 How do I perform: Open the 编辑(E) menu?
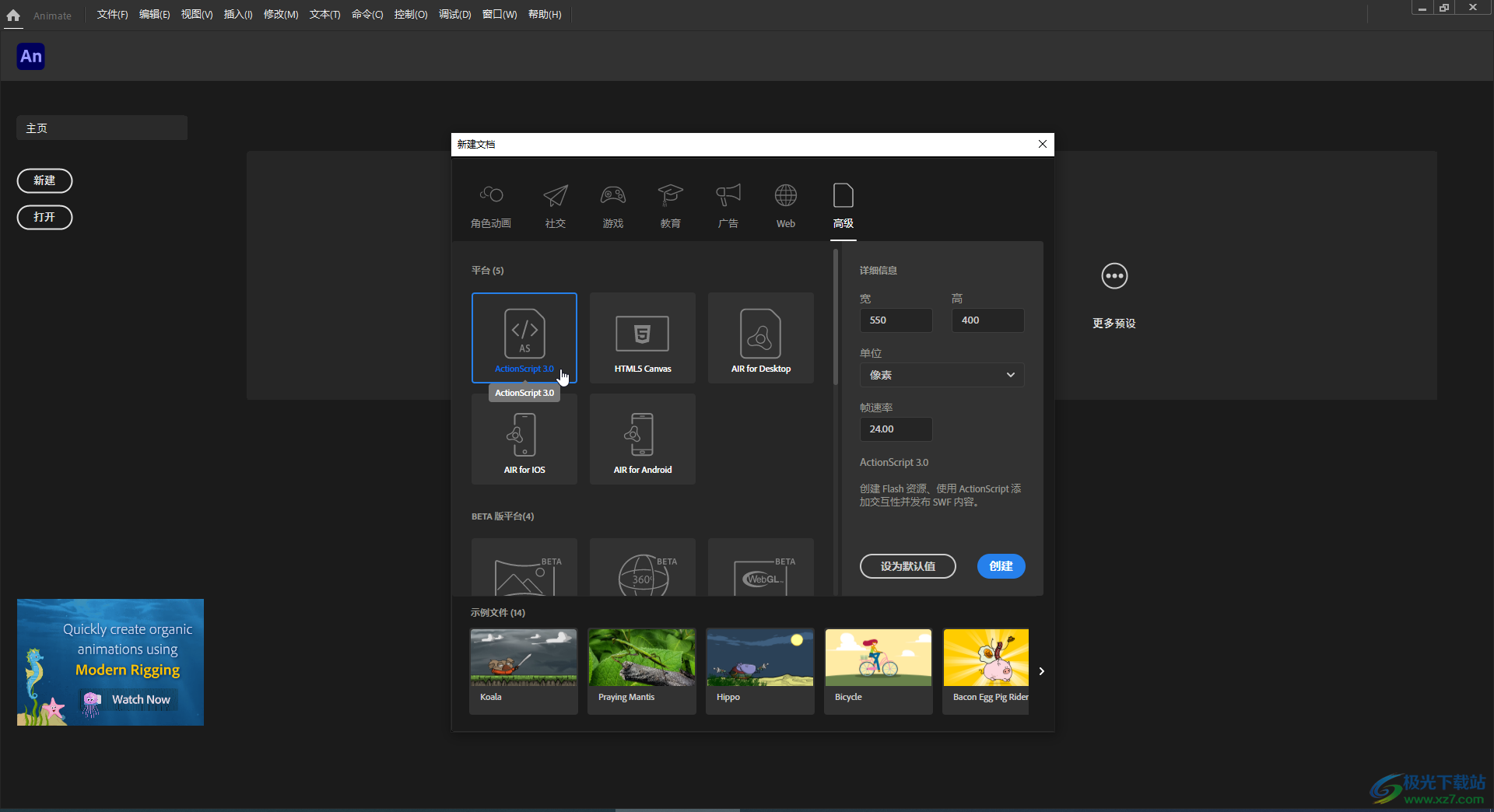(154, 15)
